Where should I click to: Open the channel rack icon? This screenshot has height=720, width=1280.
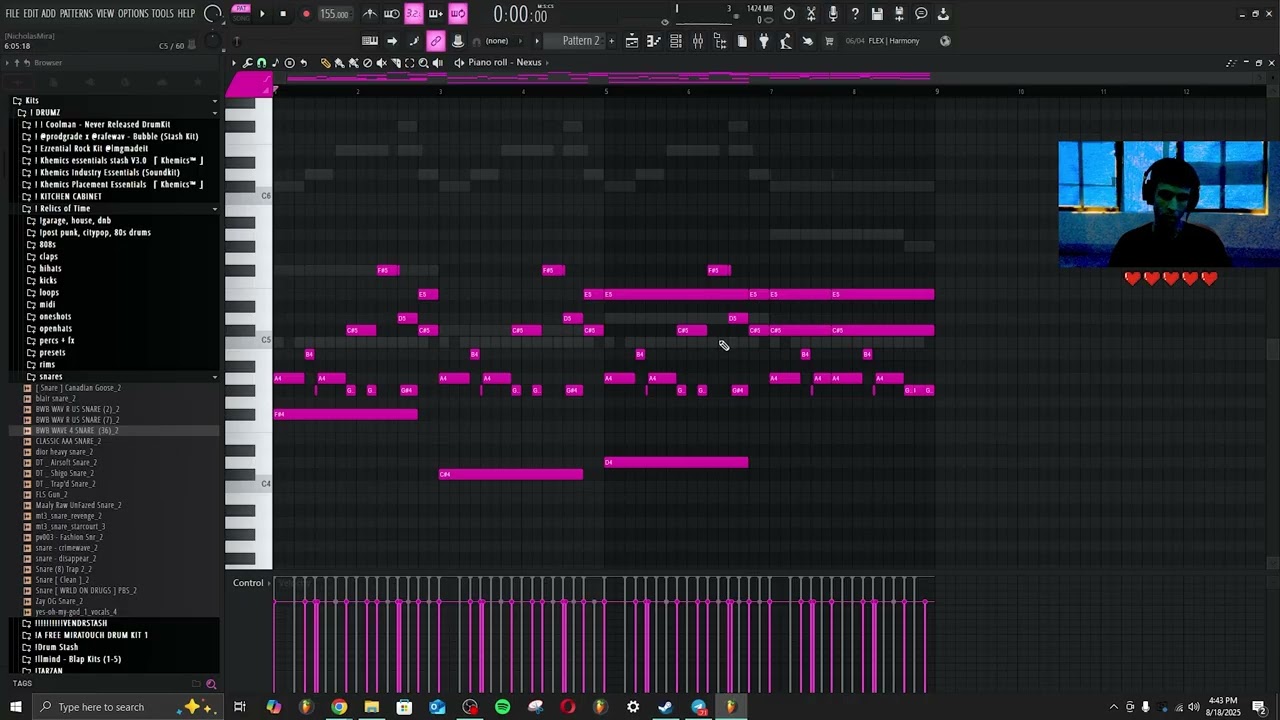(x=676, y=41)
